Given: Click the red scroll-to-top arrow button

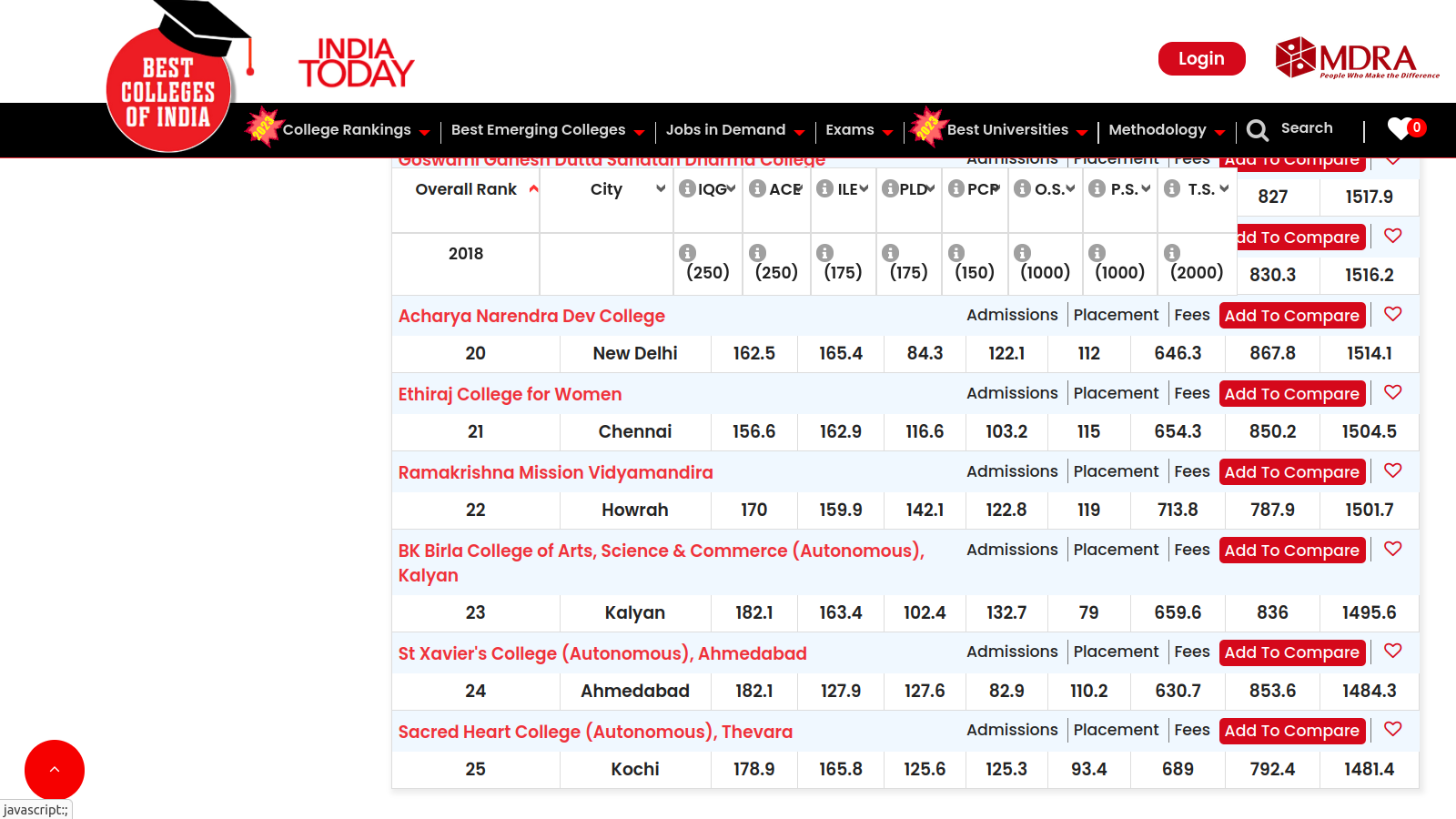Looking at the screenshot, I should 55,770.
